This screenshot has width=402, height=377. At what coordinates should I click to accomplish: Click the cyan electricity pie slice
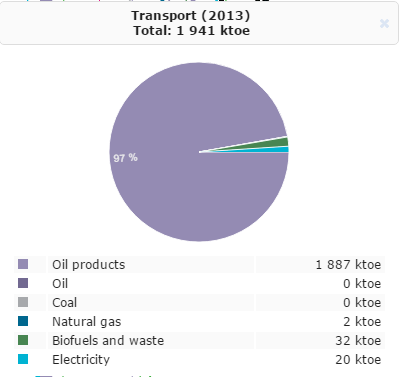point(283,150)
